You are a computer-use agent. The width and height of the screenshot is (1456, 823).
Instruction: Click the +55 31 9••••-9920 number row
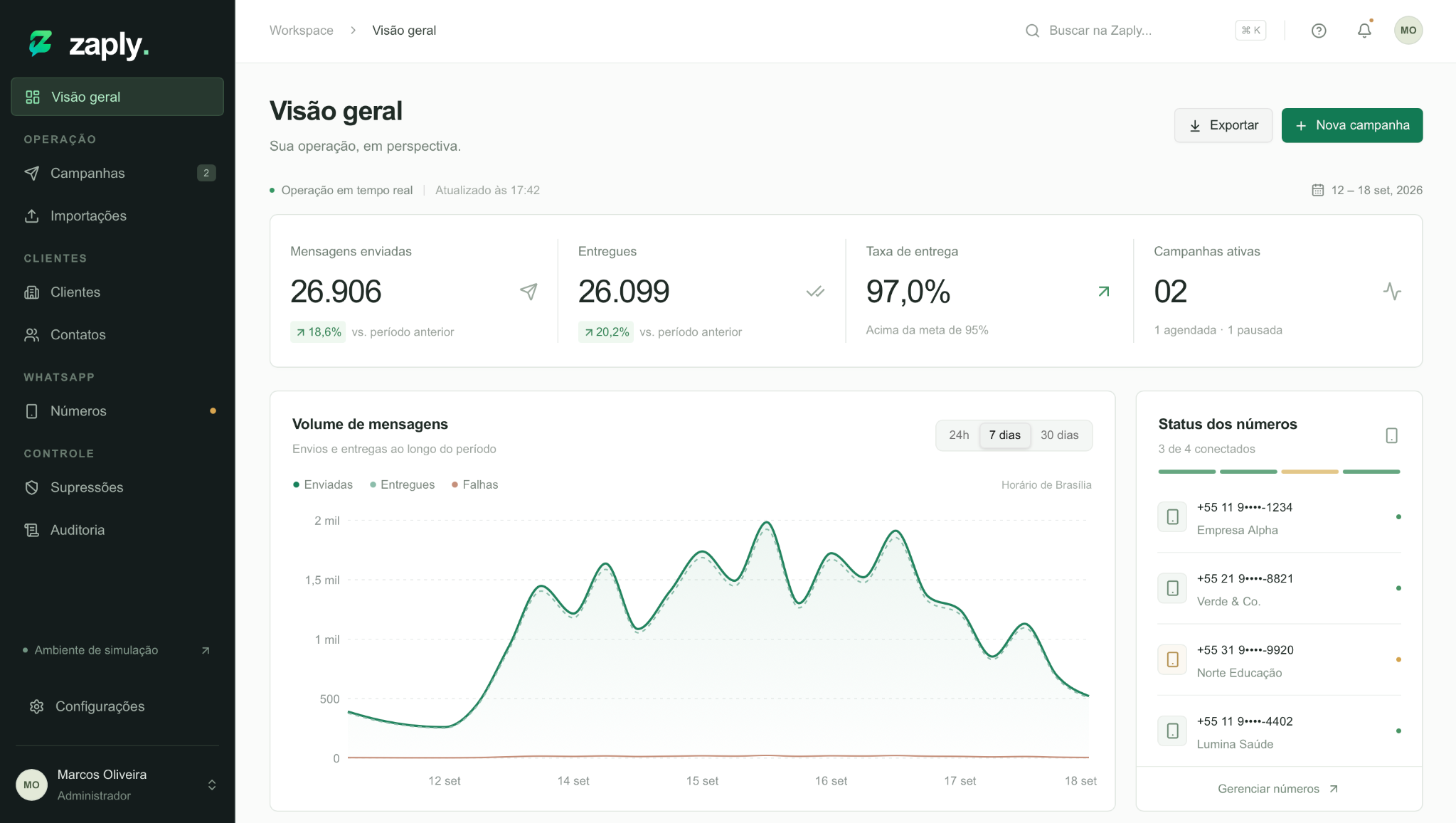(1280, 660)
